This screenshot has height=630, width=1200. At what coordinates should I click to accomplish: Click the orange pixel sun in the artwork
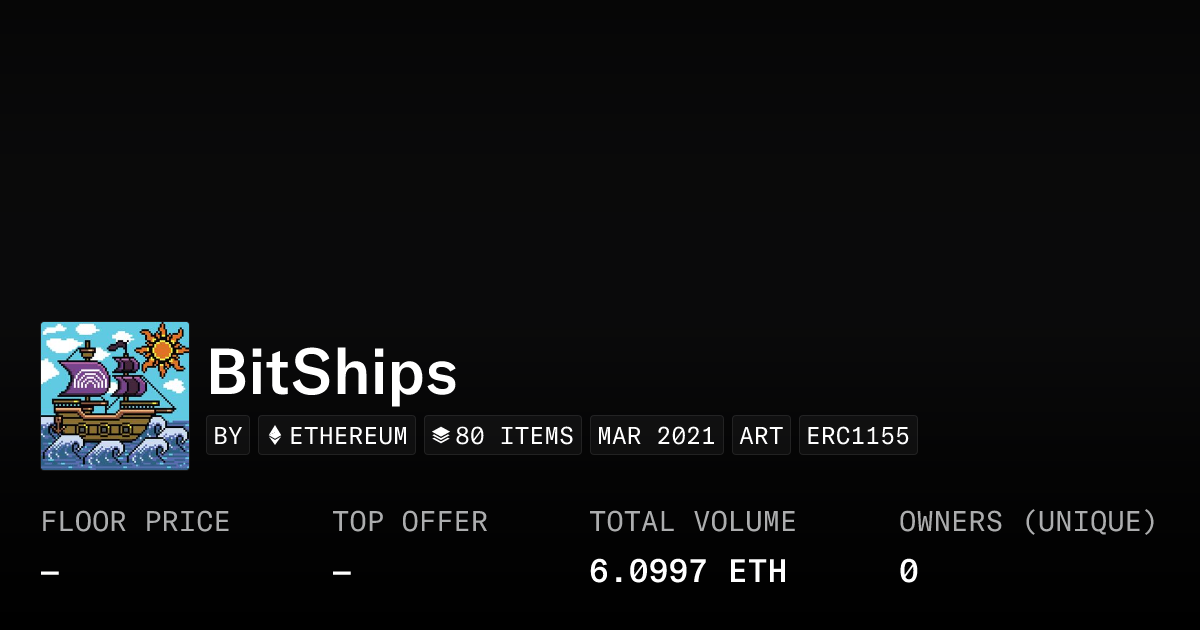161,348
